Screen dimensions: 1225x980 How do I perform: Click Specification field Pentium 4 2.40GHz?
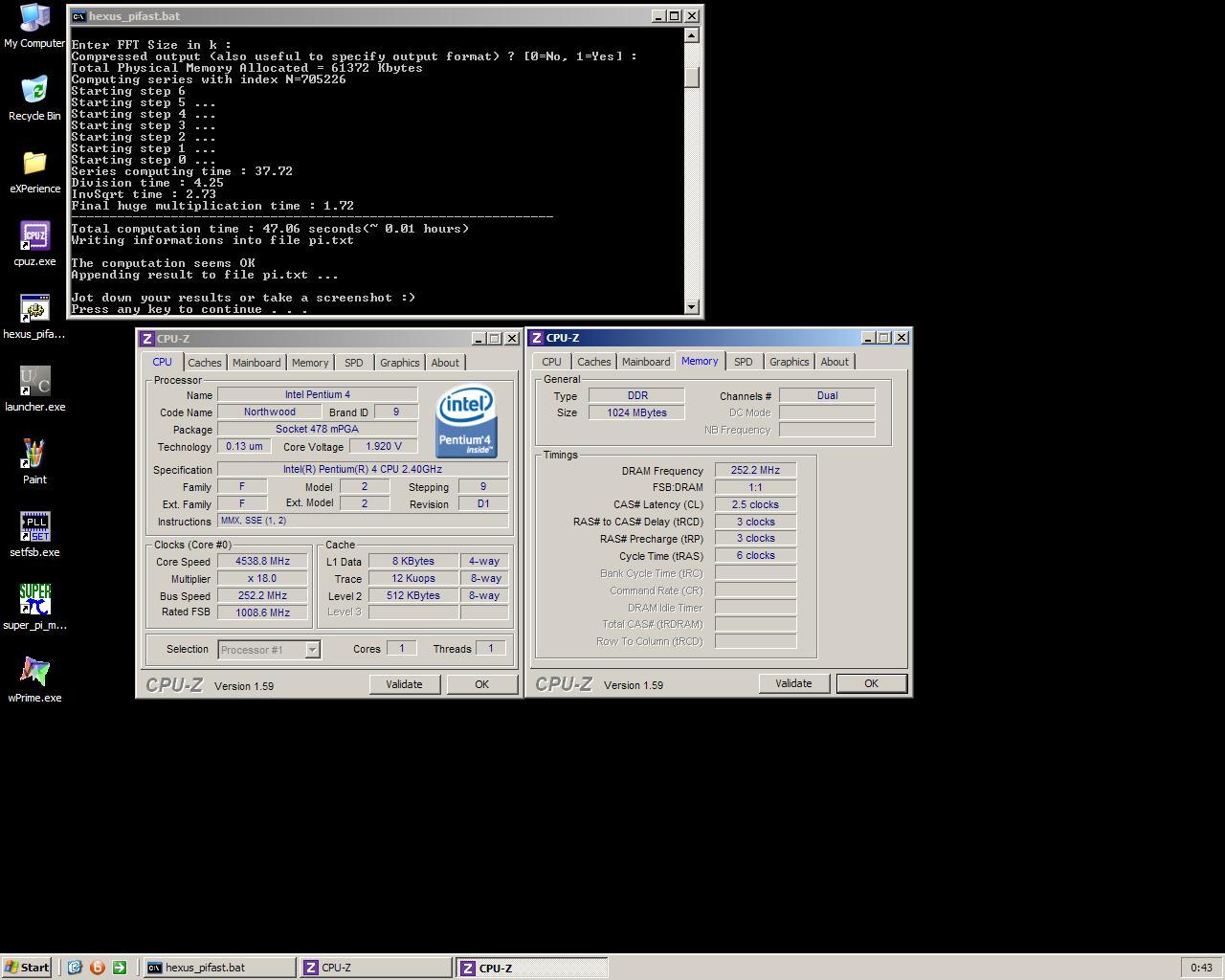tap(362, 469)
